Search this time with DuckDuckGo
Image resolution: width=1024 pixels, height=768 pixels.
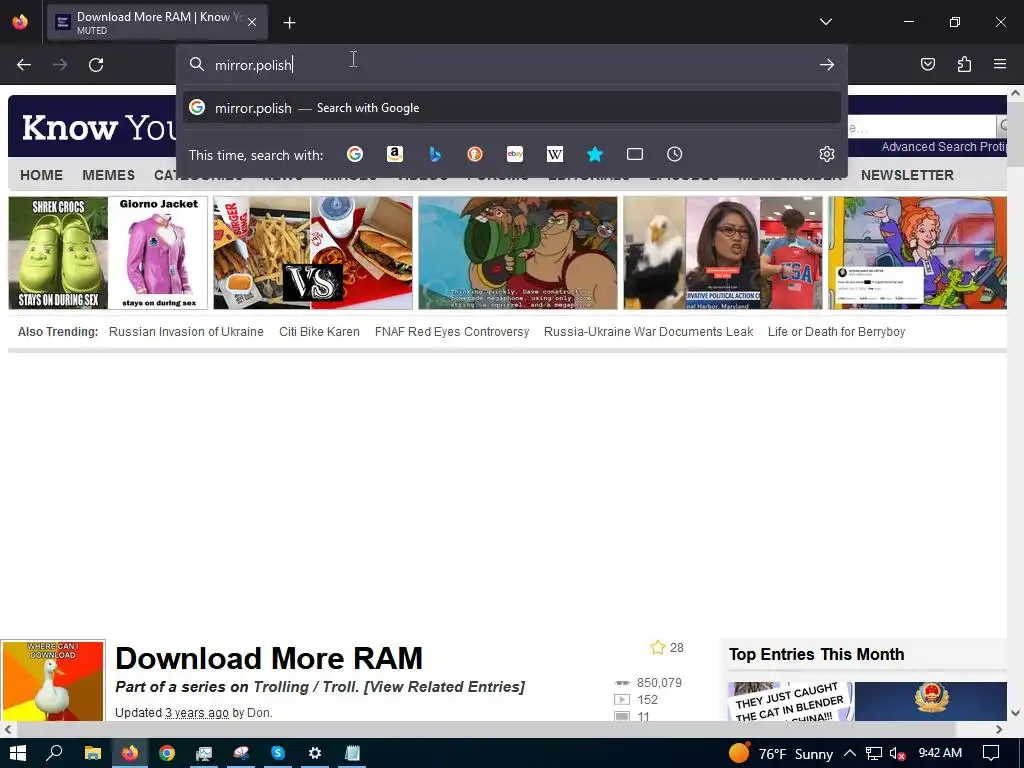coord(475,154)
